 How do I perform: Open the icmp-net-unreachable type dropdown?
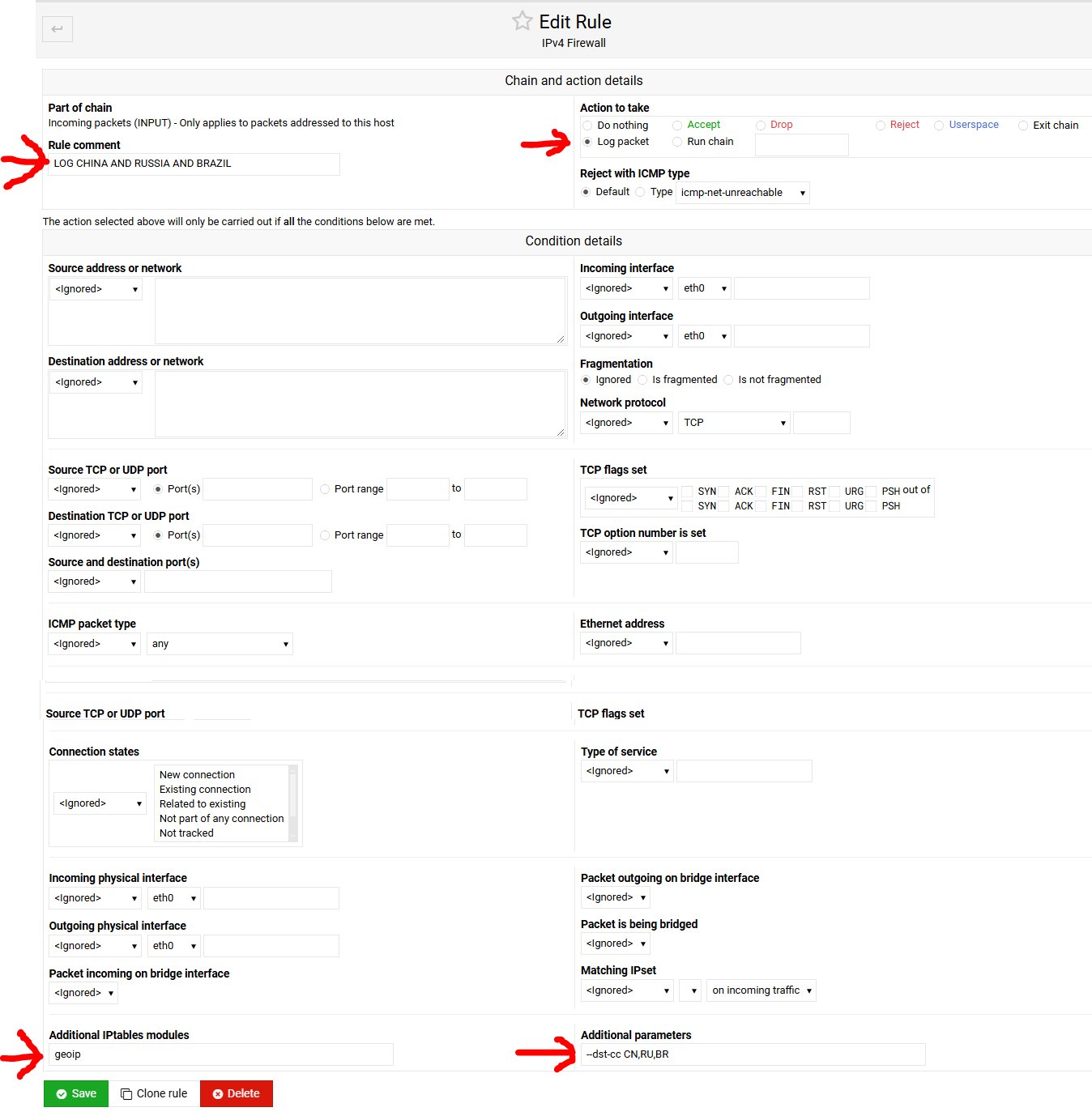coord(742,193)
